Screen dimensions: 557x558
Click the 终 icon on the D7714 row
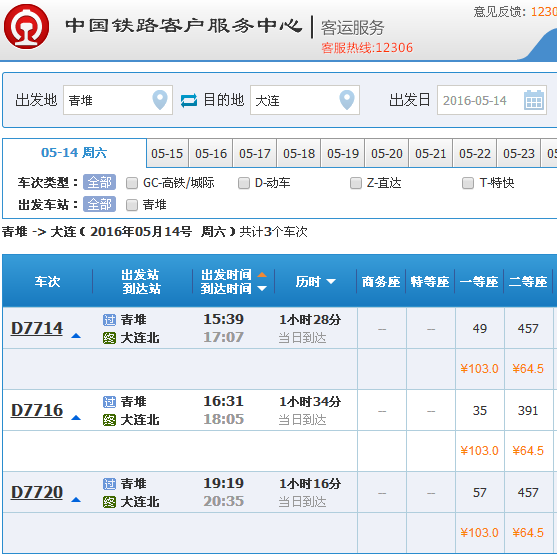109,338
